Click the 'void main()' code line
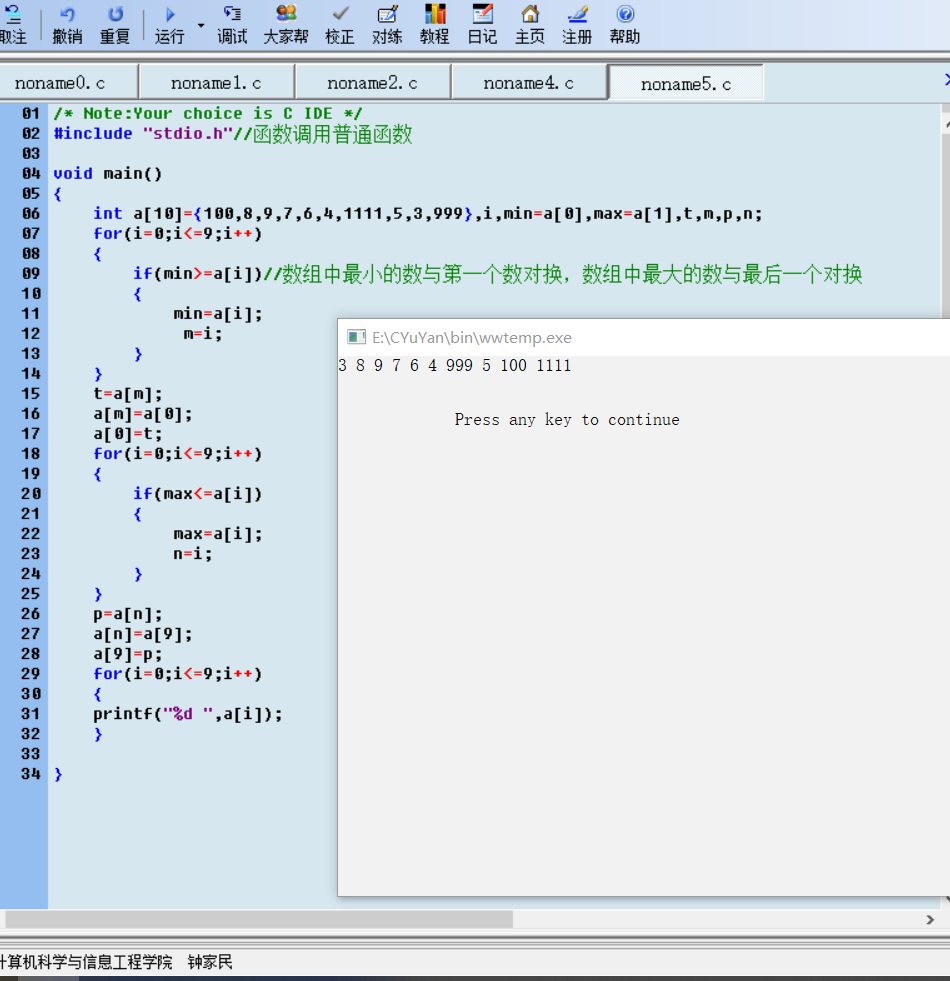950x981 pixels. pyautogui.click(x=108, y=173)
